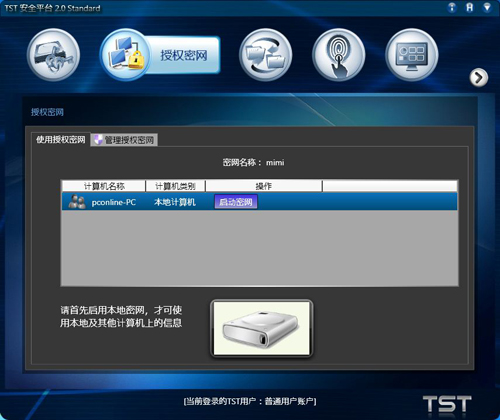The height and width of the screenshot is (420, 500).
Task: Switch to 使用授权密网 tab
Action: coord(60,139)
